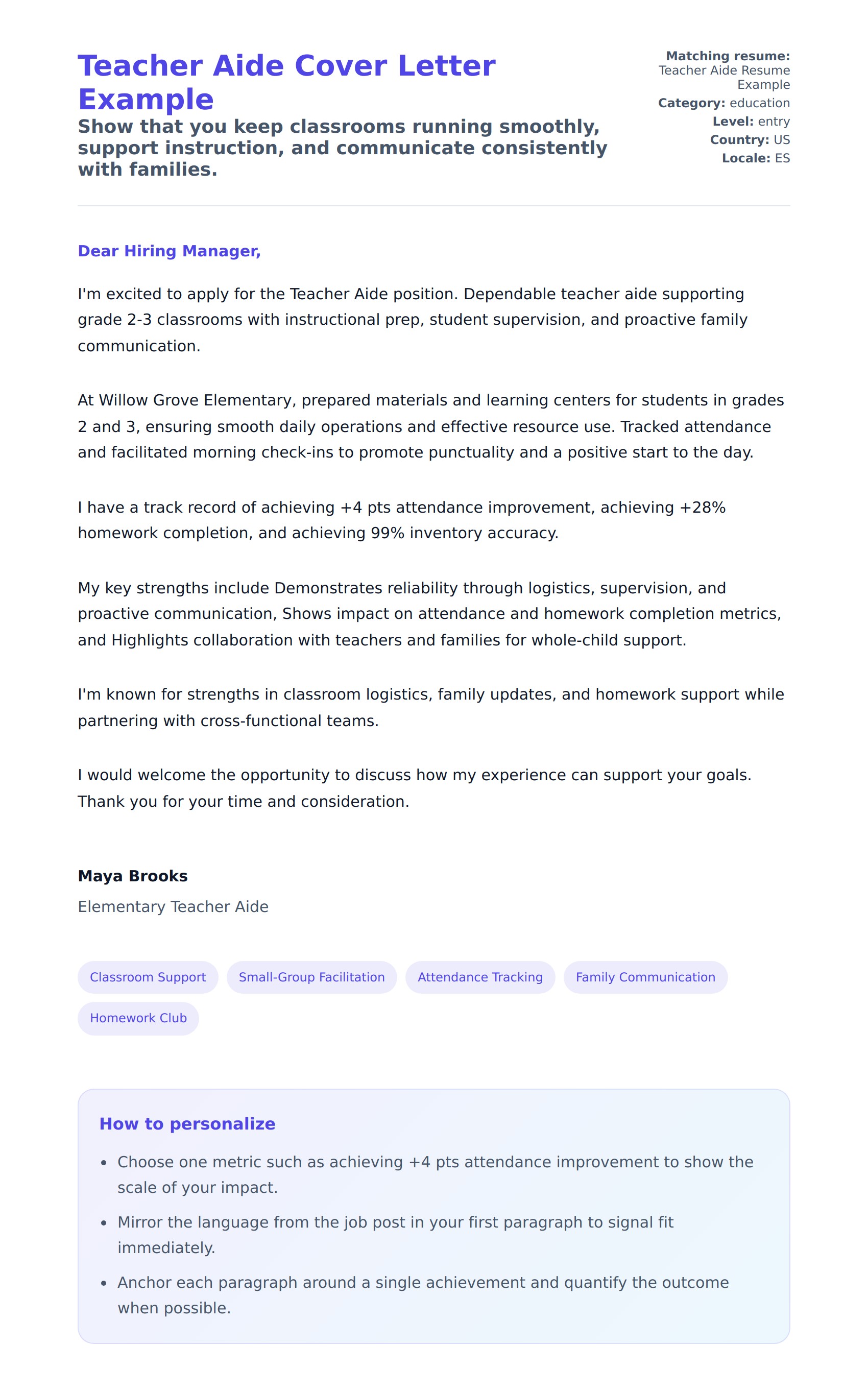Open the Teacher Aide Resume Example link

tap(724, 78)
